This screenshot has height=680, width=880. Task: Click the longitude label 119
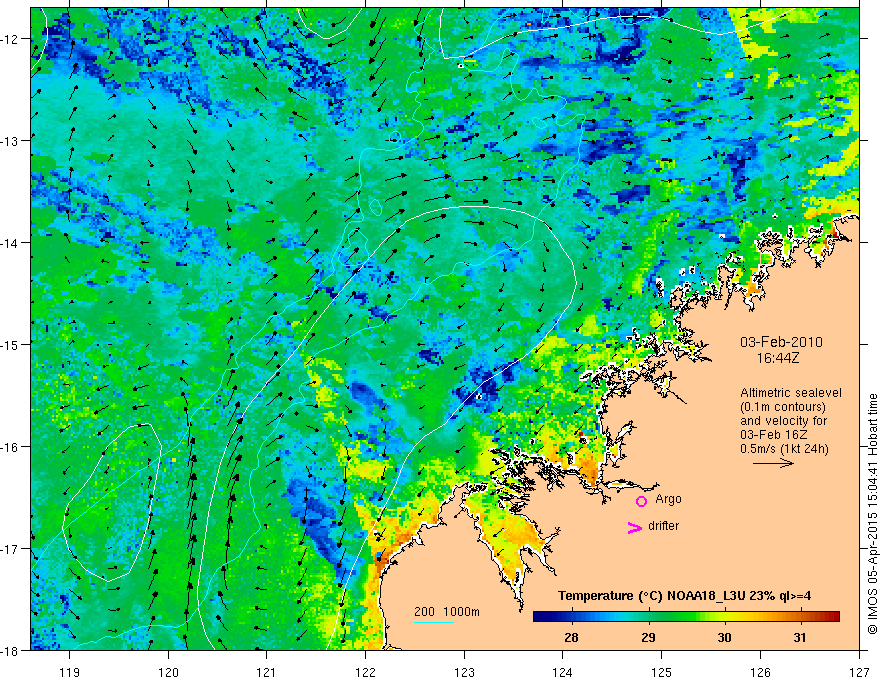(70, 673)
